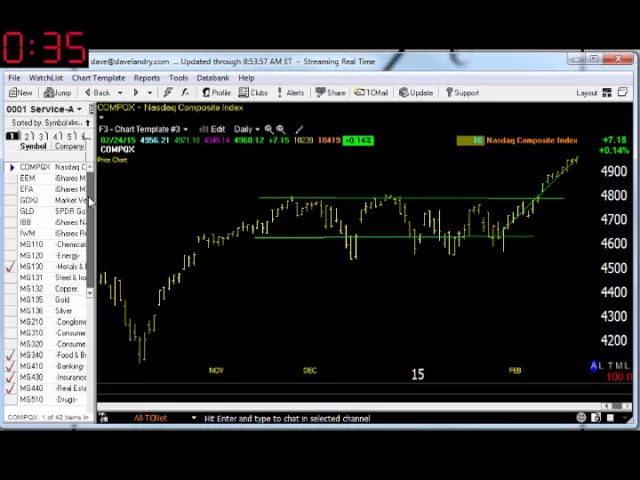This screenshot has width=640, height=480.
Task: Click the forward arrow in the toolbar
Action: click(136, 93)
